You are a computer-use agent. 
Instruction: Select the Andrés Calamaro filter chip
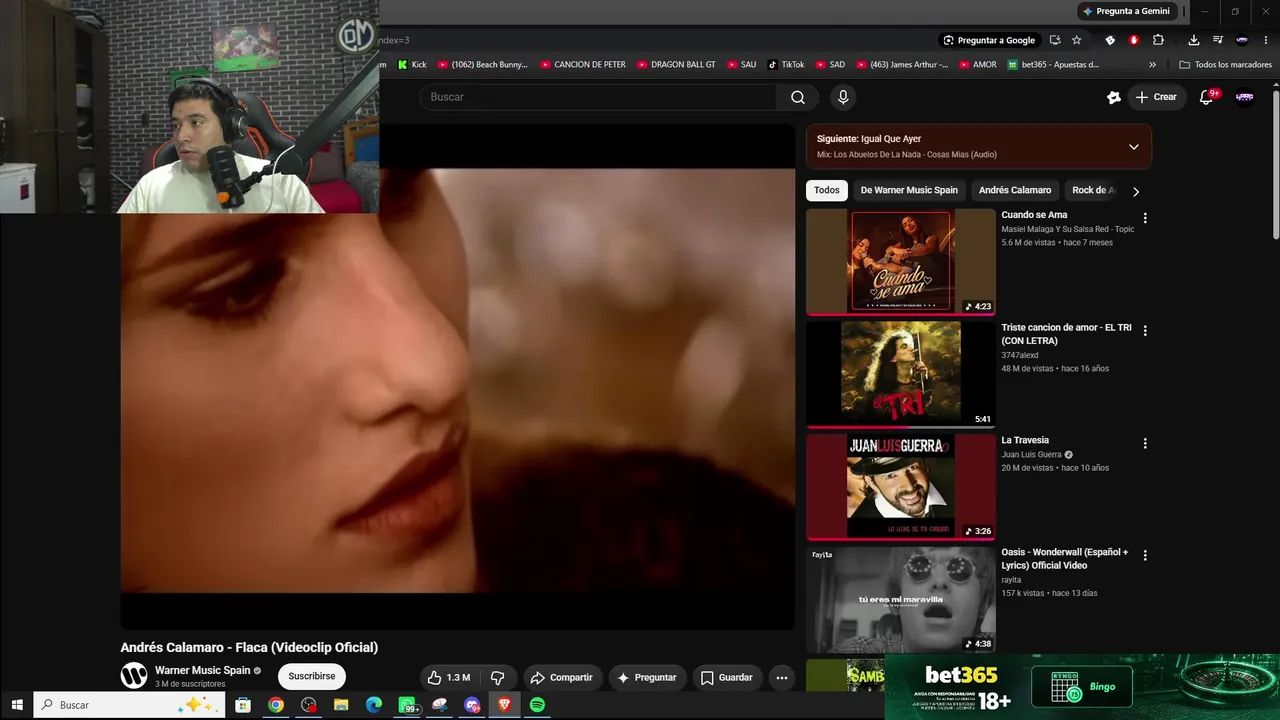pyautogui.click(x=1015, y=190)
